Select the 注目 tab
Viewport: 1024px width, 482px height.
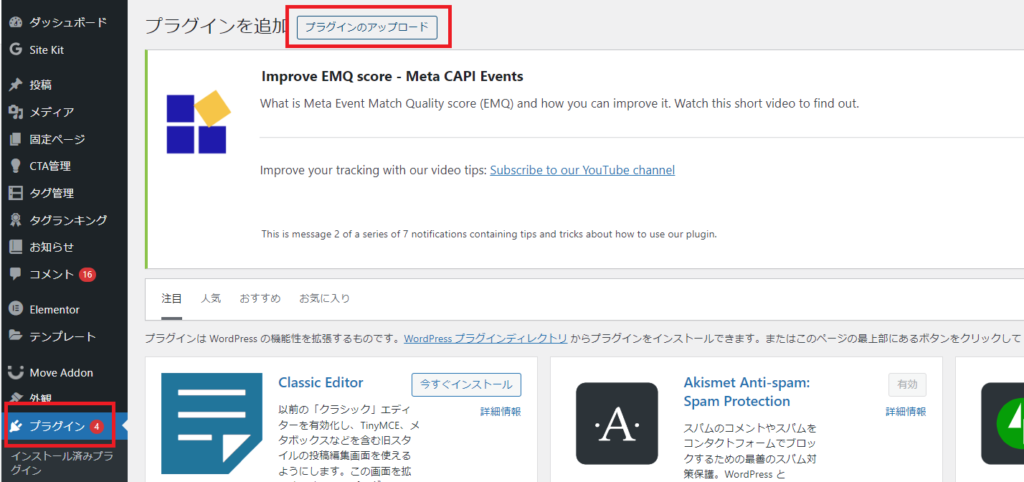172,298
